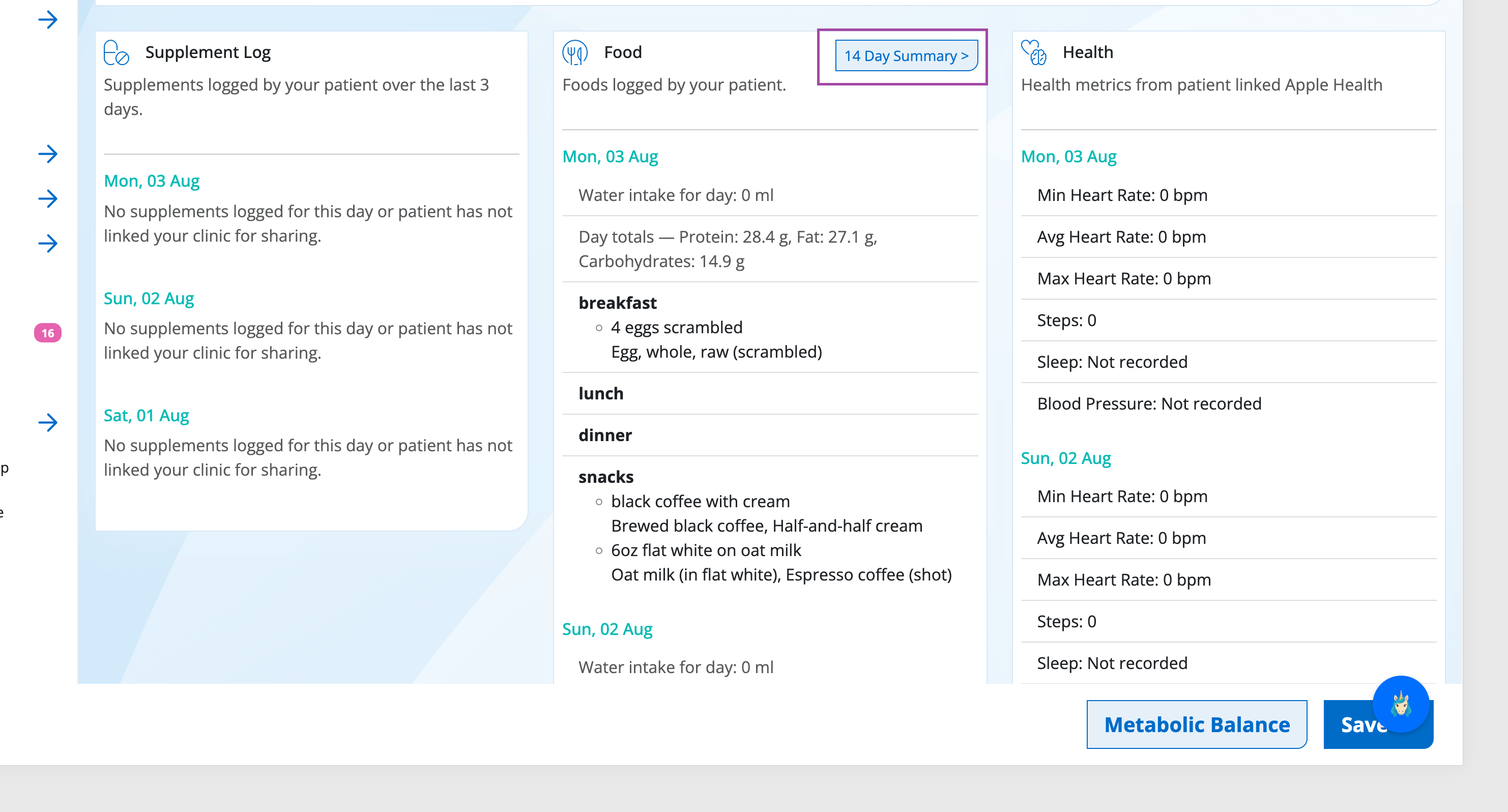The width and height of the screenshot is (1508, 812).
Task: Click the snacks meal heading
Action: coord(606,477)
